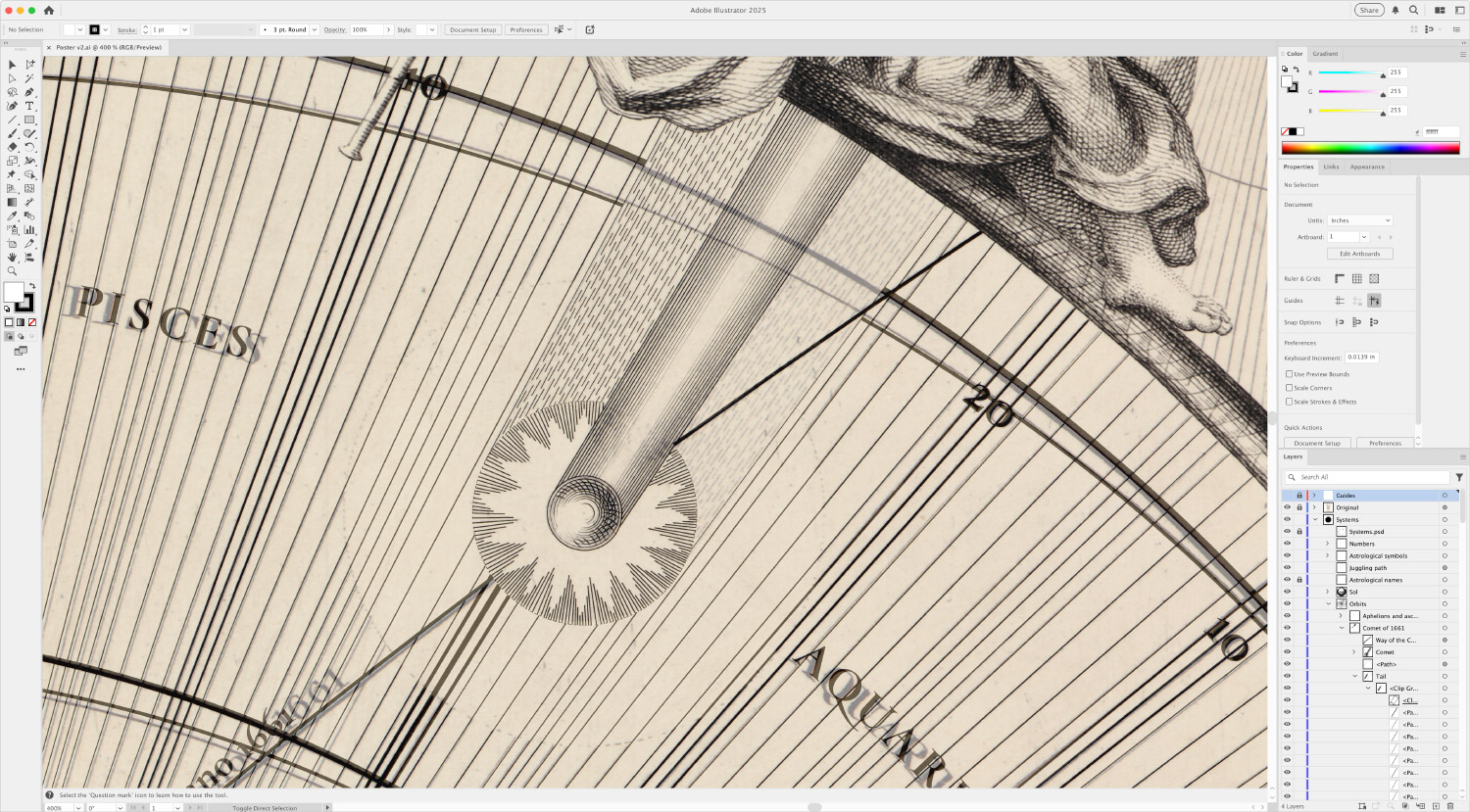The image size is (1470, 812).
Task: Open the Artboard number dropdown
Action: pos(1364,237)
